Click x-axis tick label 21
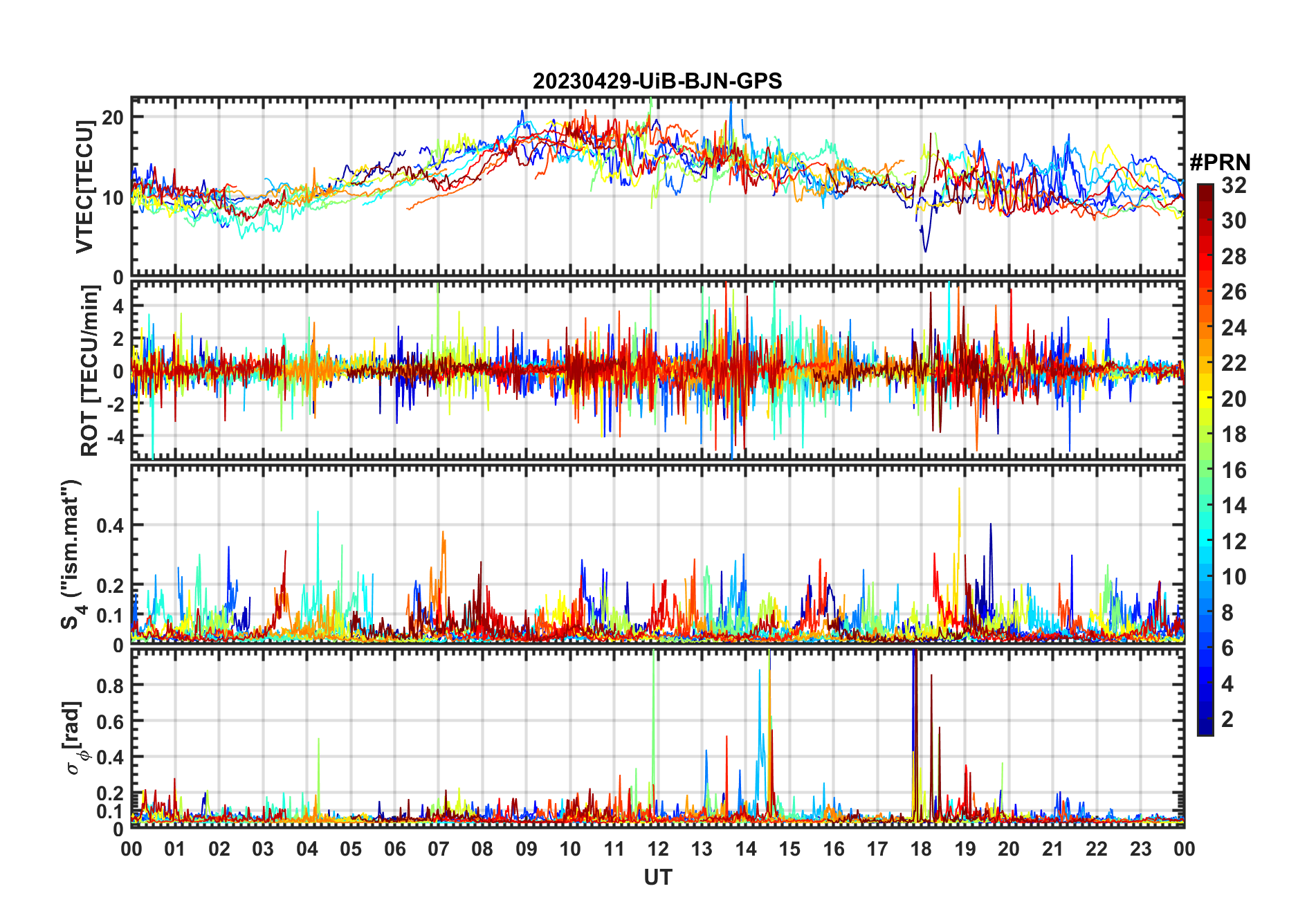 [x=1052, y=849]
